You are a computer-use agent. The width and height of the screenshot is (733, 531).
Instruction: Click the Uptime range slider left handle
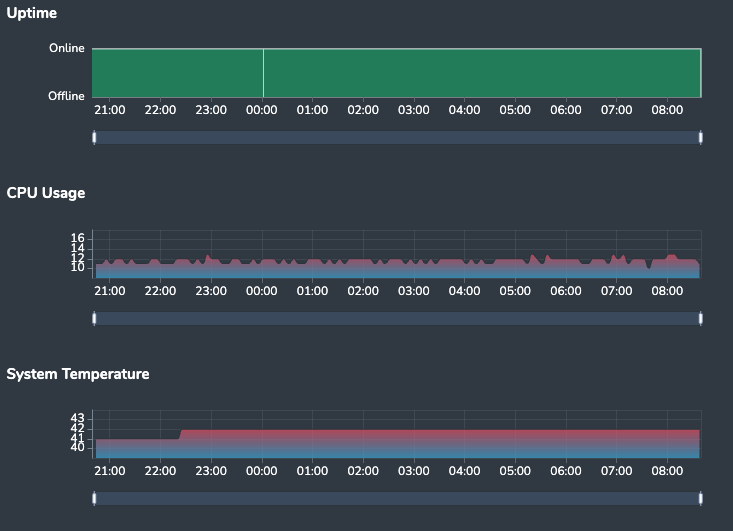94,137
